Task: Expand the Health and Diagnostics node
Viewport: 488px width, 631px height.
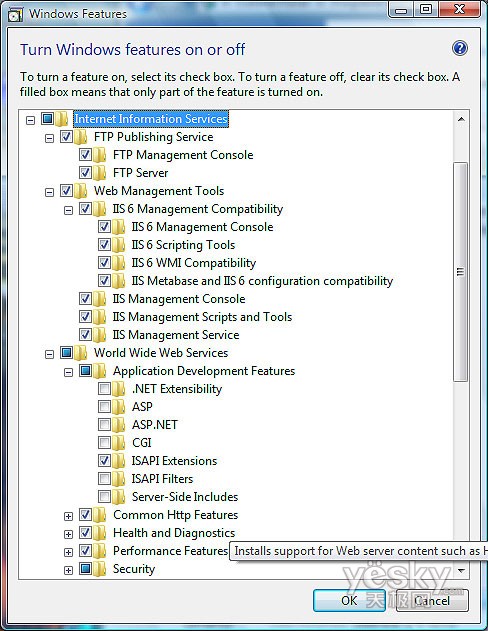Action: [x=68, y=534]
